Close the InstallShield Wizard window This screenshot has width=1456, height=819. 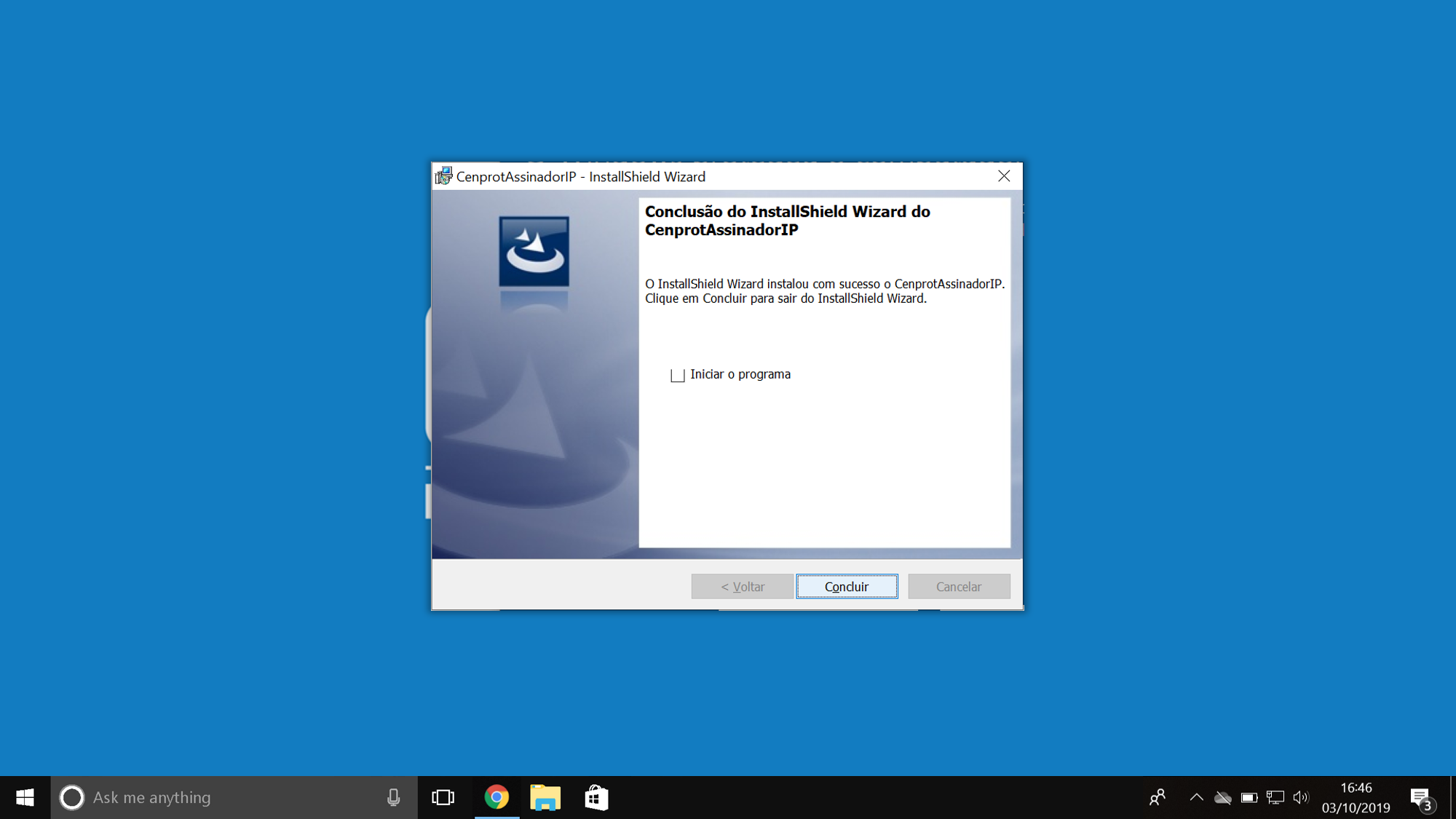tap(1004, 176)
